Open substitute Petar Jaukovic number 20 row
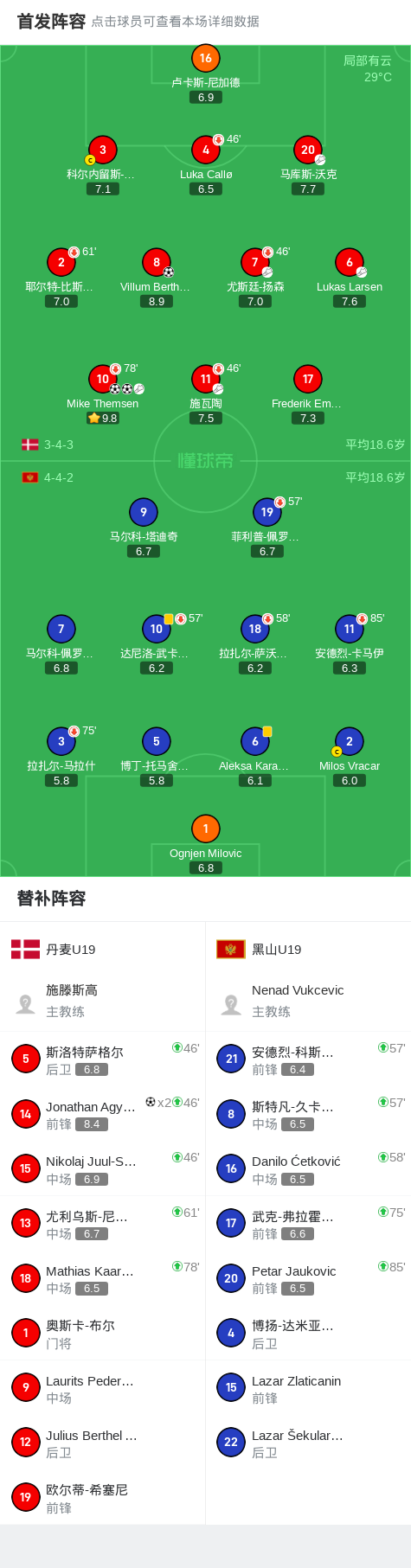Image resolution: width=411 pixels, height=1568 pixels. (x=308, y=1278)
